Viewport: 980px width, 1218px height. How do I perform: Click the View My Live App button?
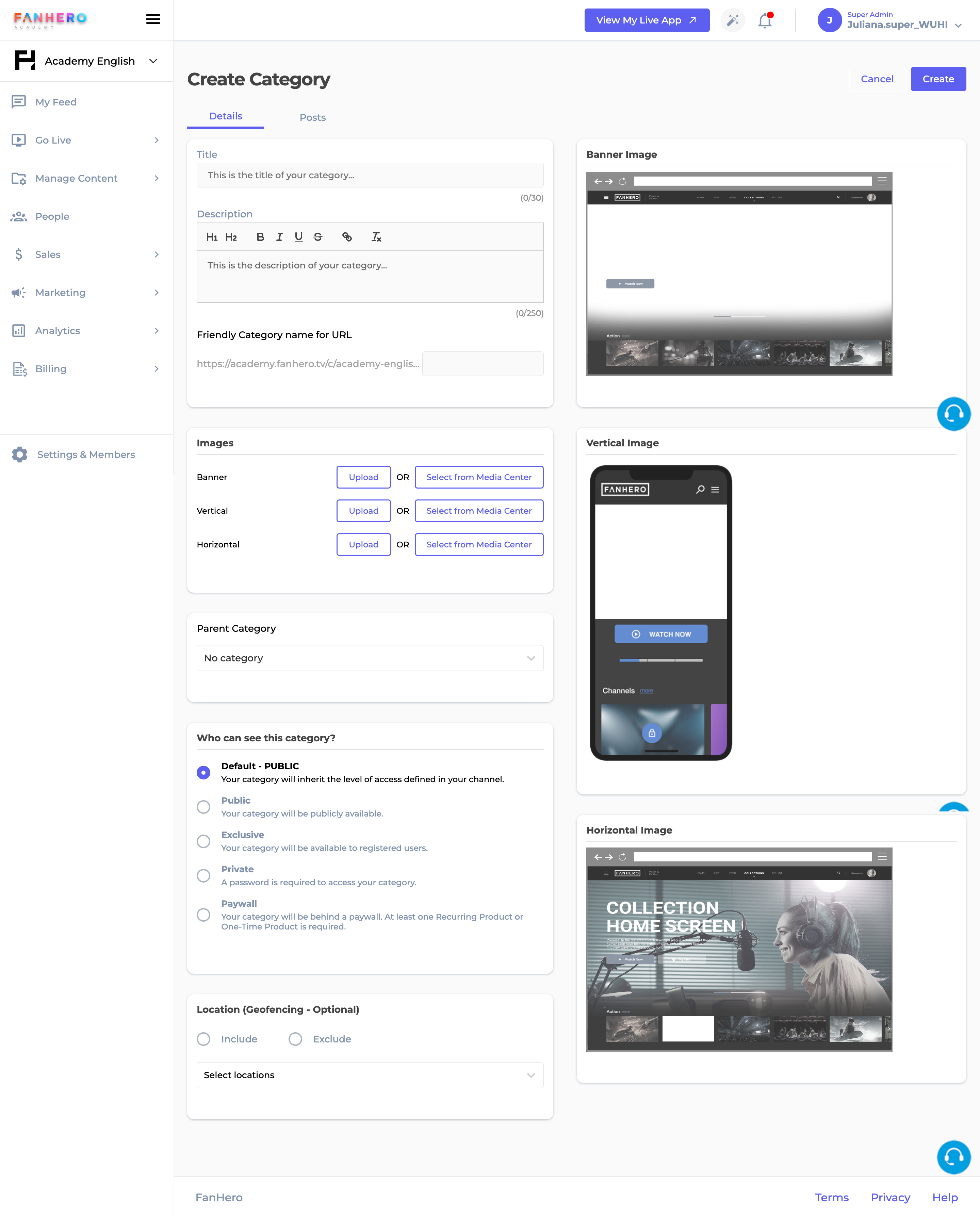(647, 20)
